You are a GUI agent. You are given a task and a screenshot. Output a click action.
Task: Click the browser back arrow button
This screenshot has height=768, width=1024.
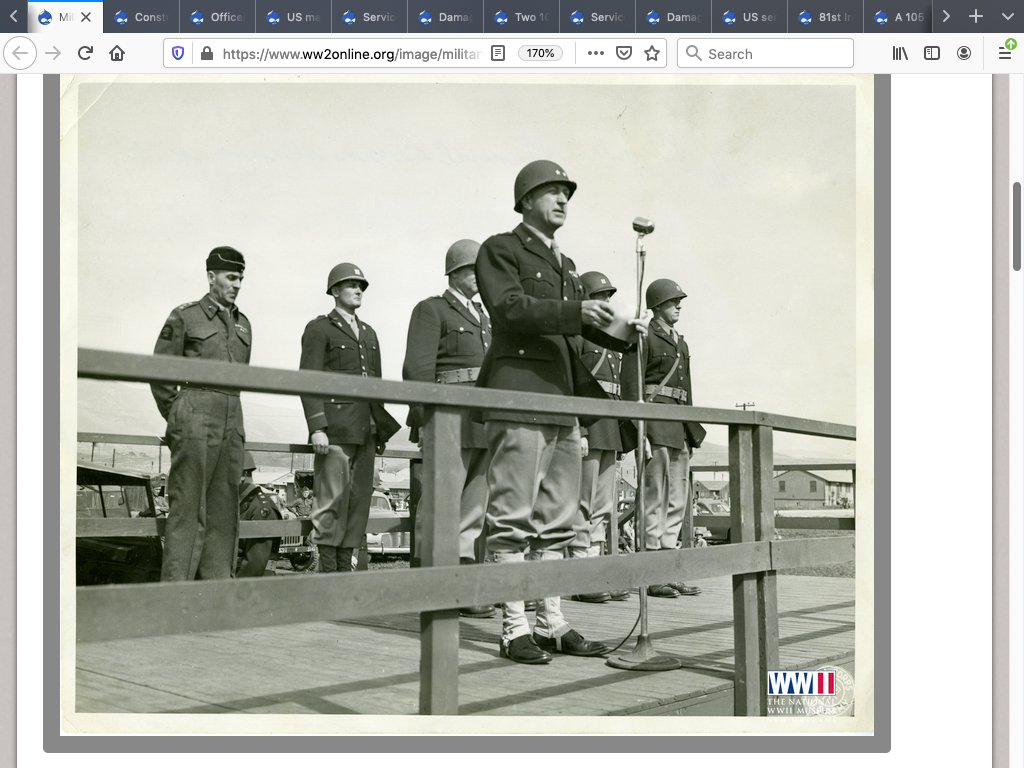(20, 53)
